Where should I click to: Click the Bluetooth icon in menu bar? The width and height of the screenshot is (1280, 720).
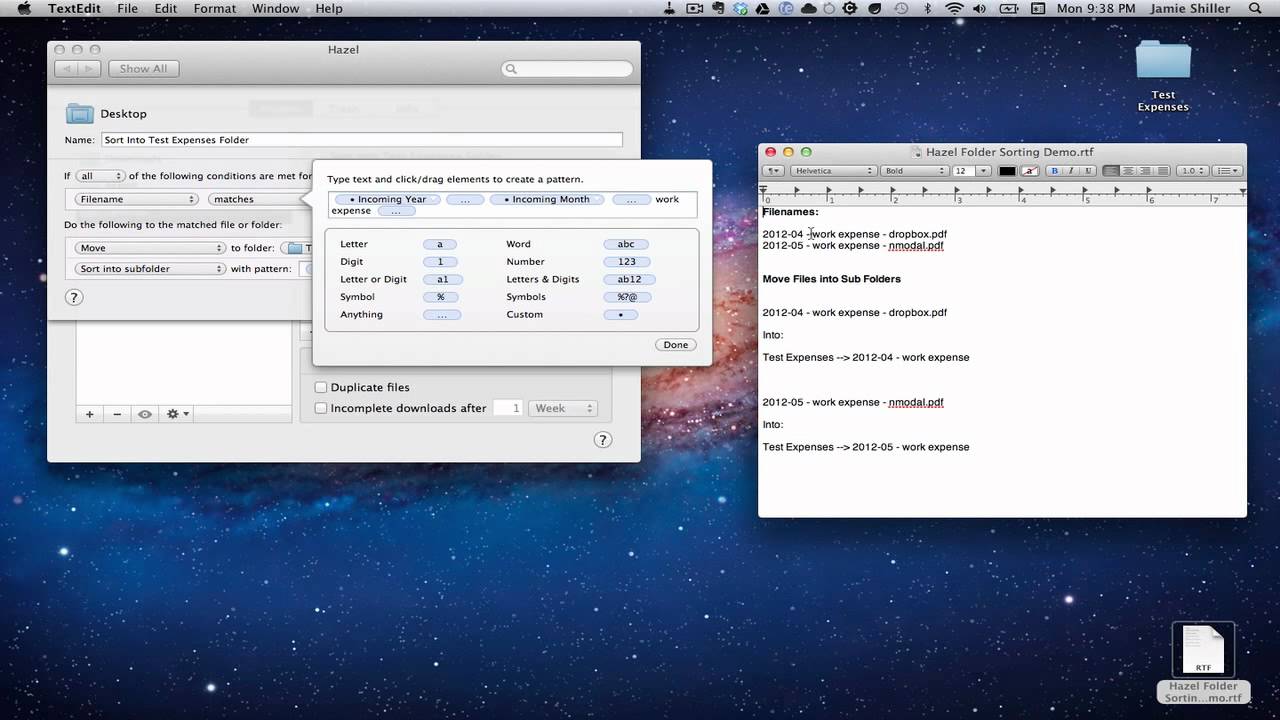click(927, 9)
